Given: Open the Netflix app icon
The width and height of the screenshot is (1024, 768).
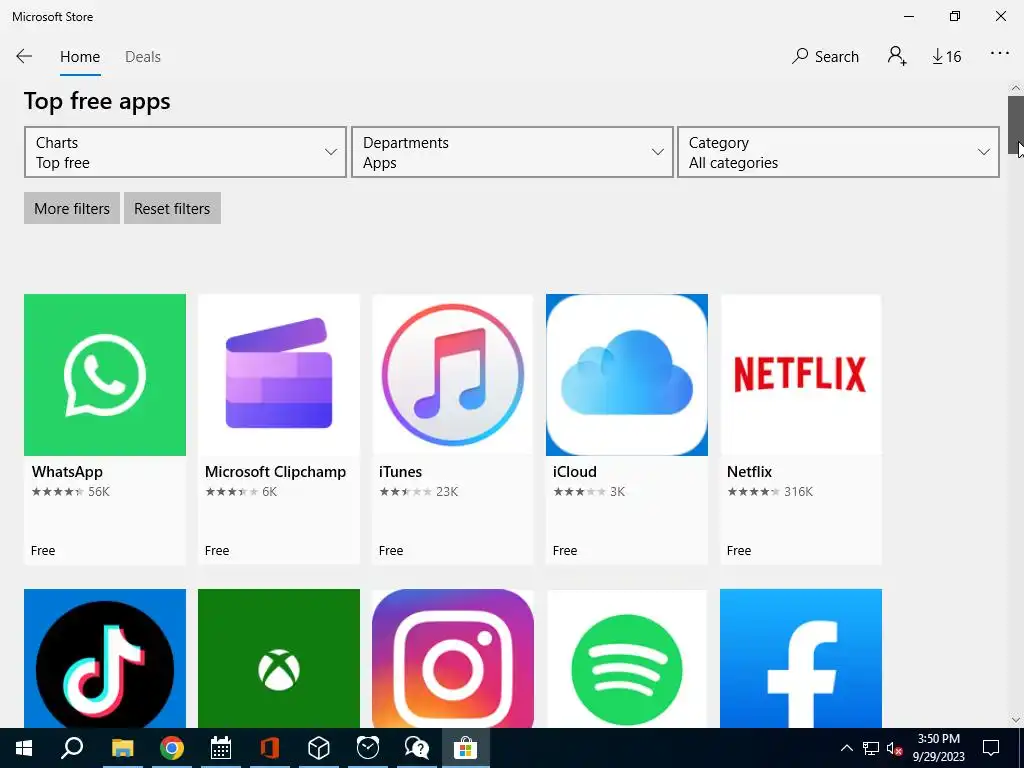Looking at the screenshot, I should click(x=801, y=375).
